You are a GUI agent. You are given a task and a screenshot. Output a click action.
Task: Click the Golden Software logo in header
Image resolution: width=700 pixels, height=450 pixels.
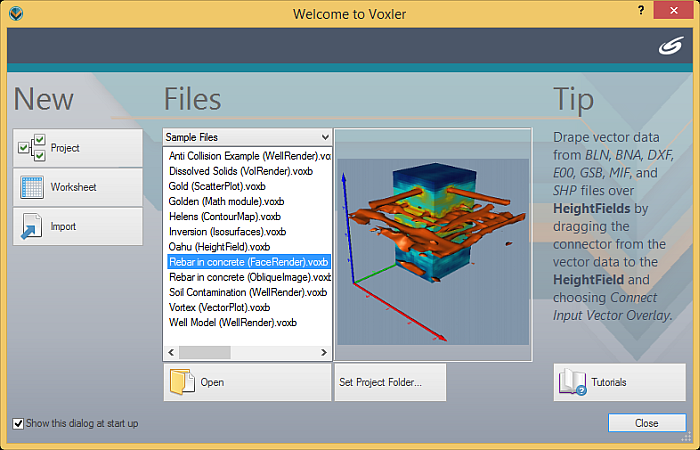click(671, 46)
